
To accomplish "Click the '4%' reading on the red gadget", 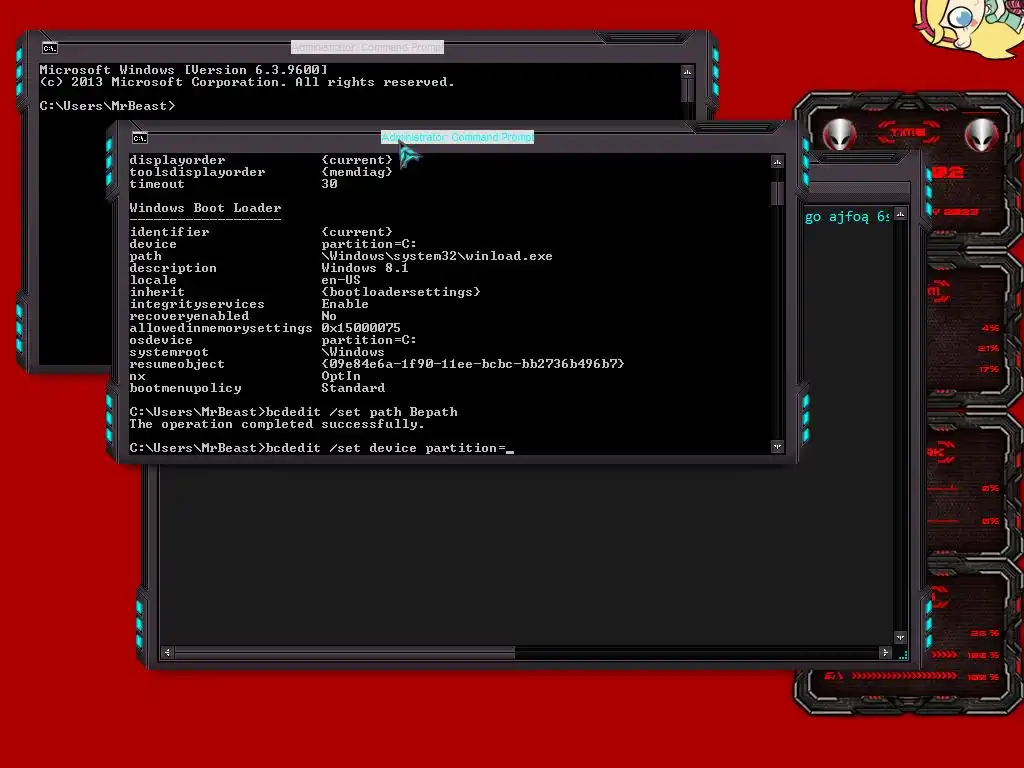I will [x=990, y=328].
